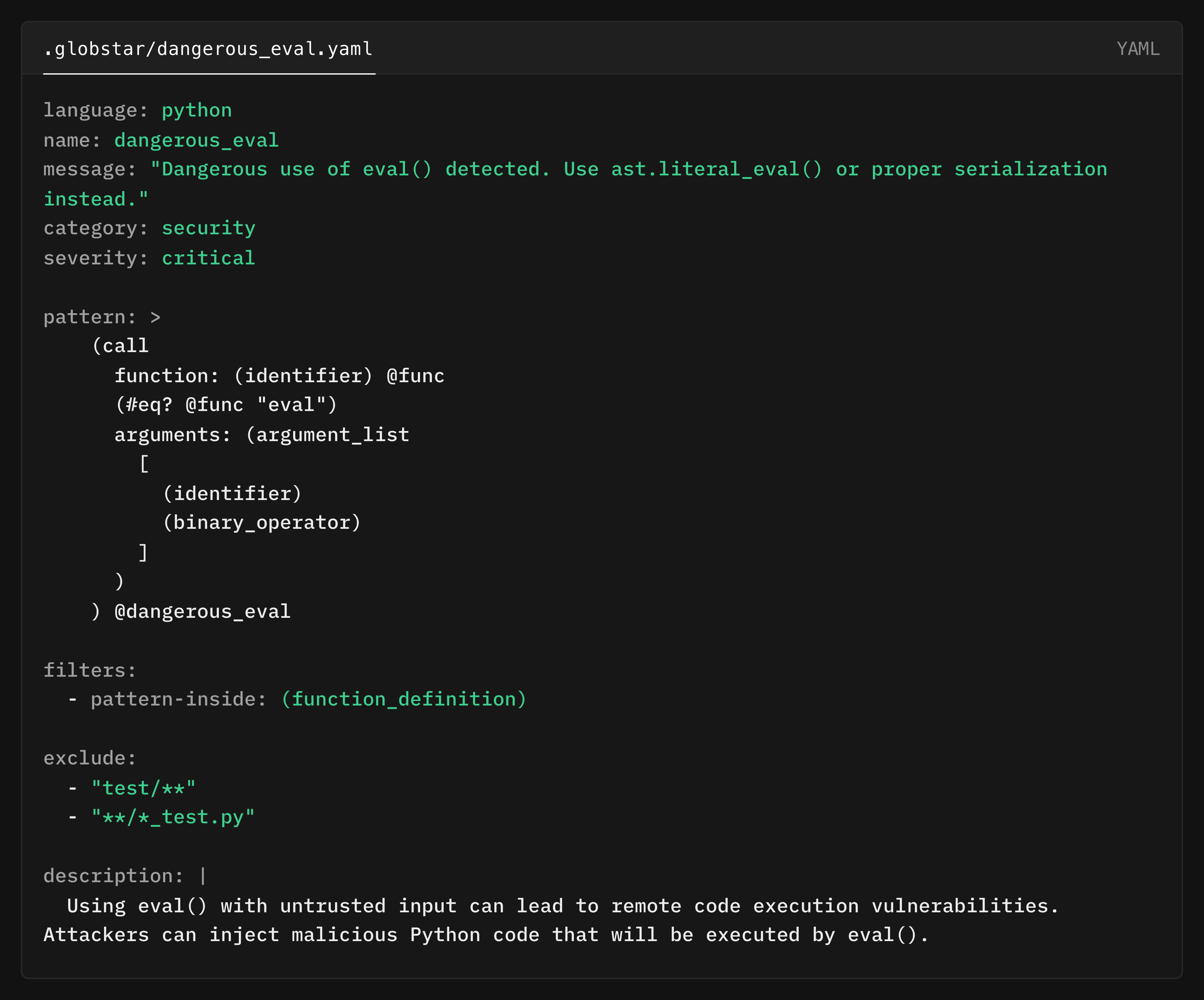Click description line 'Using eval() with untrusted input'
The width and height of the screenshot is (1204, 1000).
[562, 906]
